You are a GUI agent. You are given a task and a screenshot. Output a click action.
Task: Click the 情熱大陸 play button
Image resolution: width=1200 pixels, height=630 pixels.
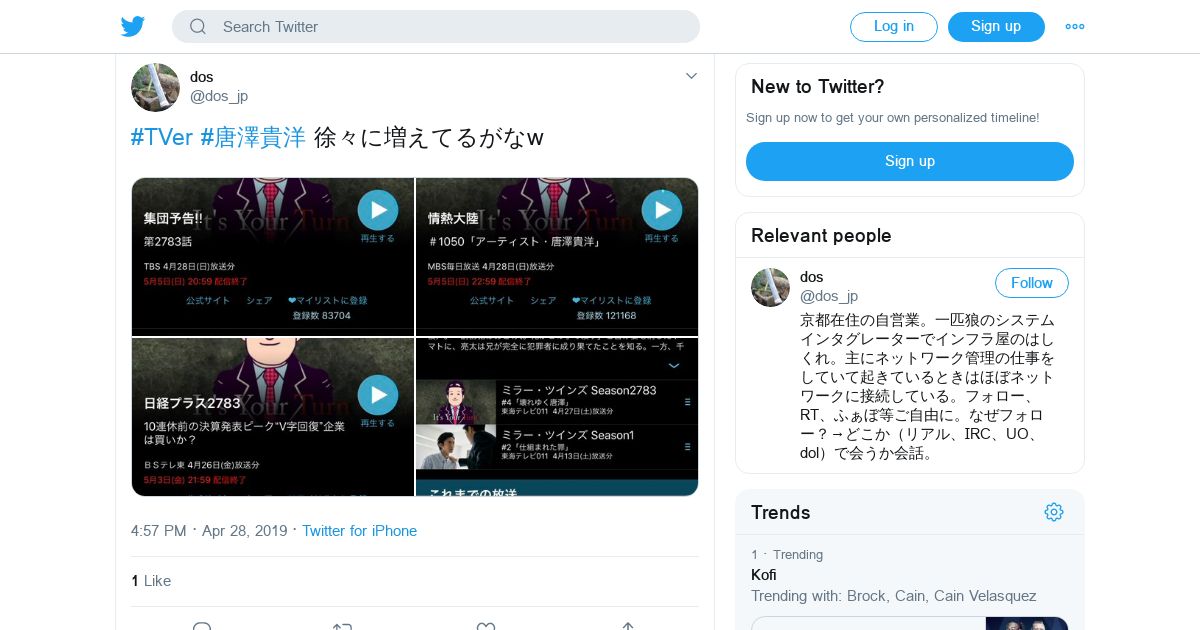pos(662,210)
